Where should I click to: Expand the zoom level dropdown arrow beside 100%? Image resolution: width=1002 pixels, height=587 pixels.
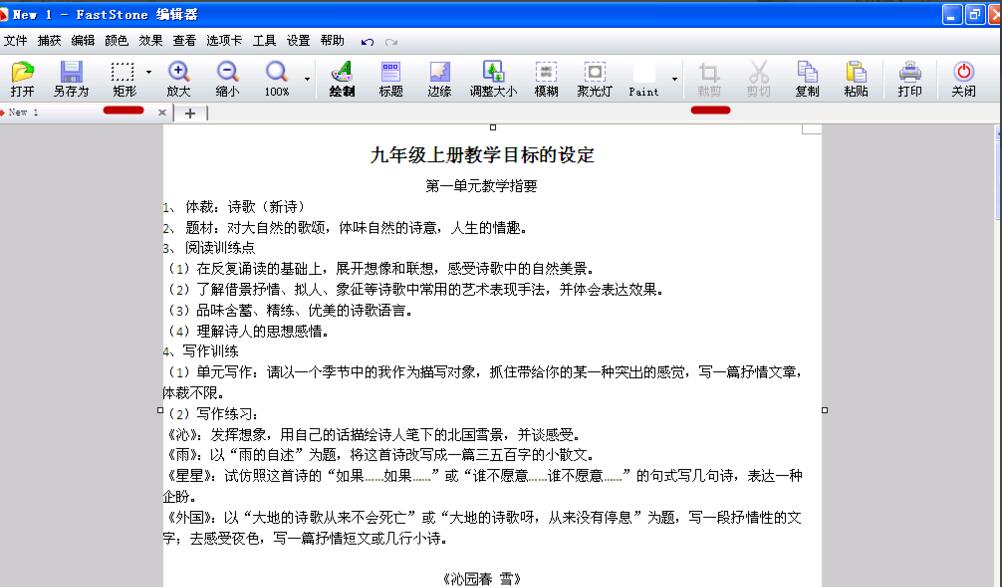(x=307, y=79)
